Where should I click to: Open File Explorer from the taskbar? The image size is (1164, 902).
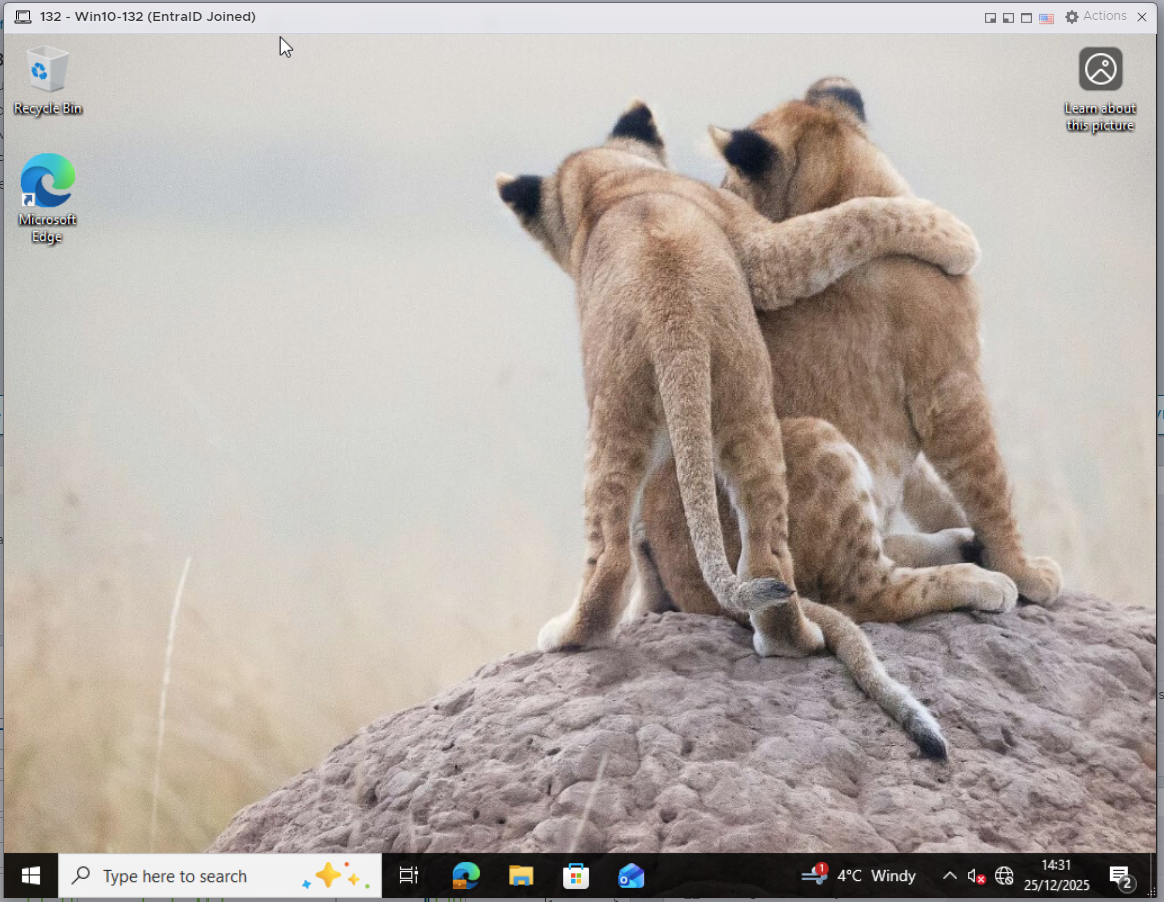point(521,876)
